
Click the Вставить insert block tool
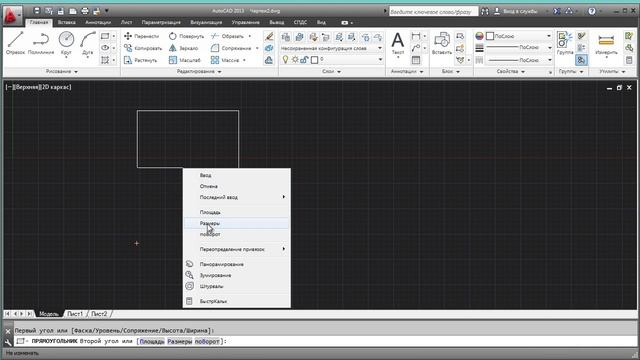pos(442,43)
